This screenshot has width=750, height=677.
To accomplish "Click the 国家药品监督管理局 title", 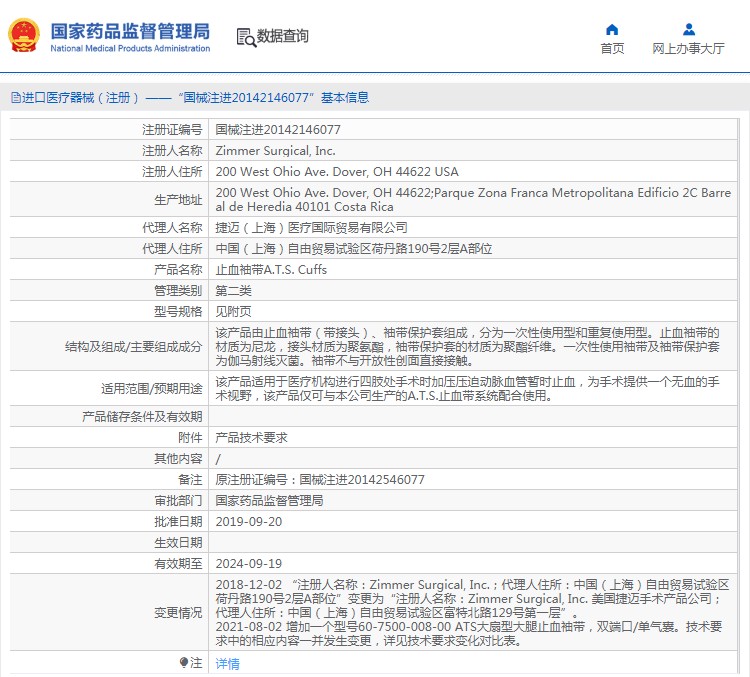I will [130, 32].
